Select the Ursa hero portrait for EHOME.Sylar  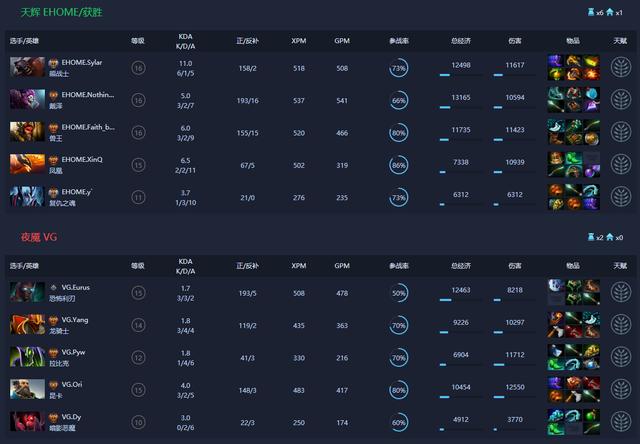pos(27,67)
